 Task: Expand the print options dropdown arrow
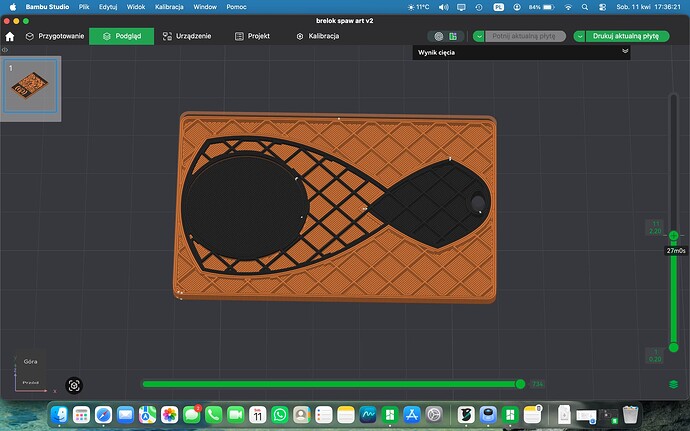580,37
